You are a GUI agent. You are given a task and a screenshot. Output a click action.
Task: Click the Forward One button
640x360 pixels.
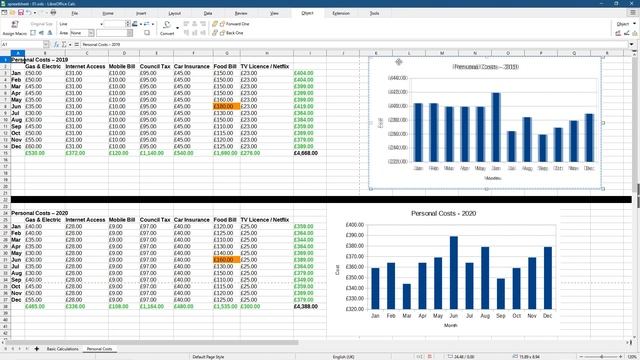click(235, 24)
